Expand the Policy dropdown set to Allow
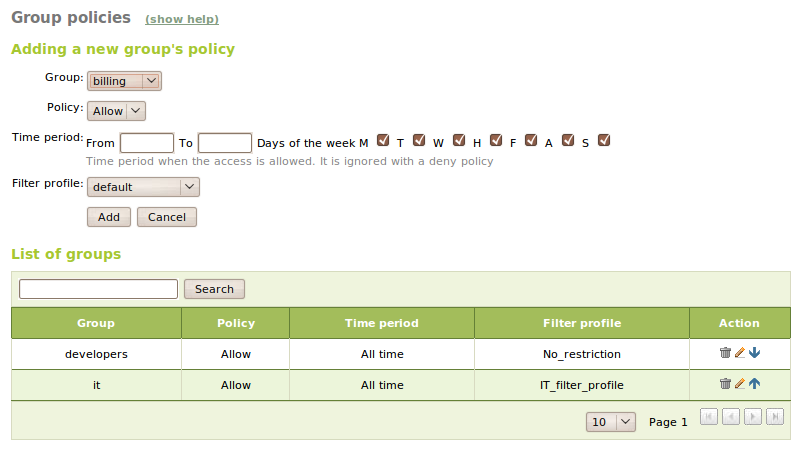 click(117, 111)
